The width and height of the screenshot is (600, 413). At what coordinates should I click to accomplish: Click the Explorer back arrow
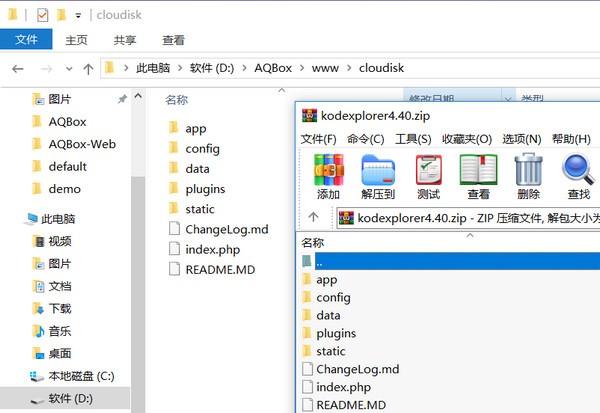18,69
